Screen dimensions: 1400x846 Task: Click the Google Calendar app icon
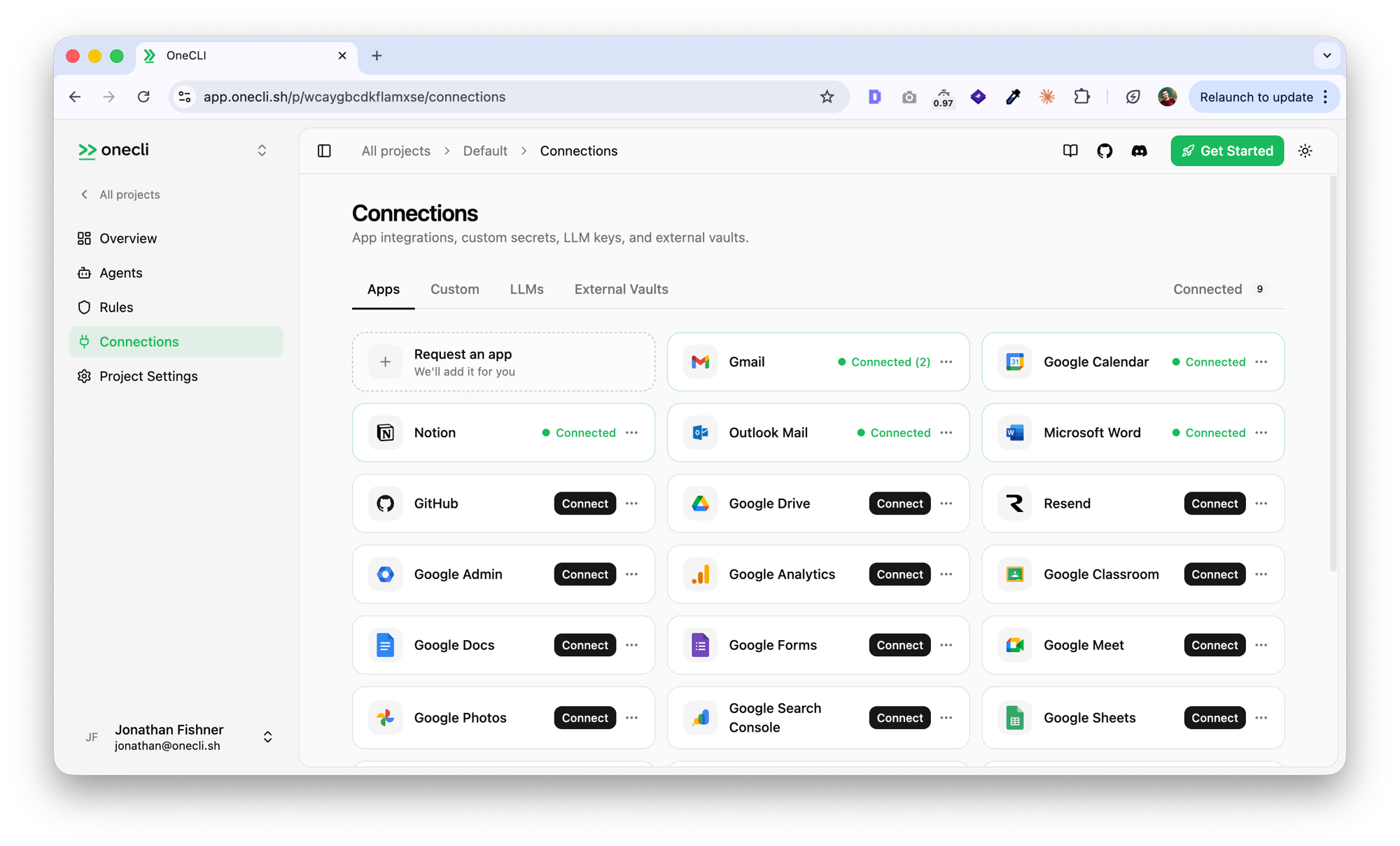pos(1015,362)
